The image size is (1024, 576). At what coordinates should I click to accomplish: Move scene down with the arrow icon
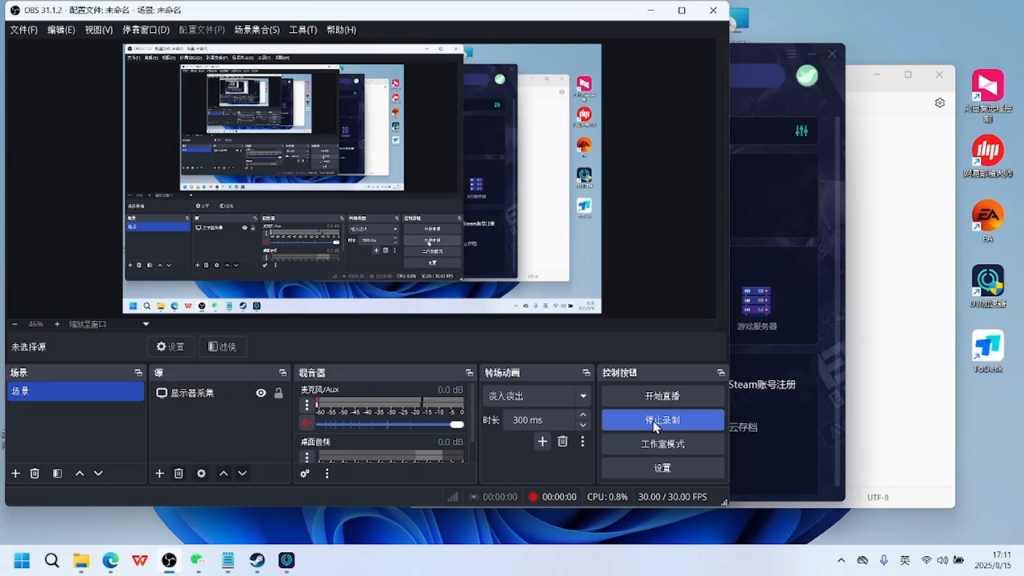coord(98,473)
